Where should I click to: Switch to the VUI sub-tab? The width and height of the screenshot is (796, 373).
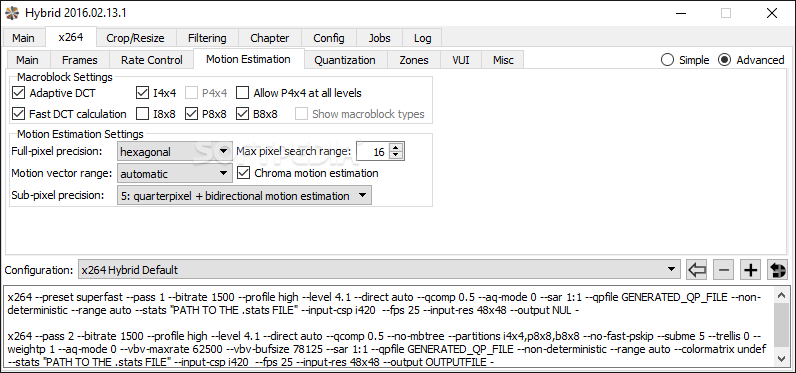point(461,60)
